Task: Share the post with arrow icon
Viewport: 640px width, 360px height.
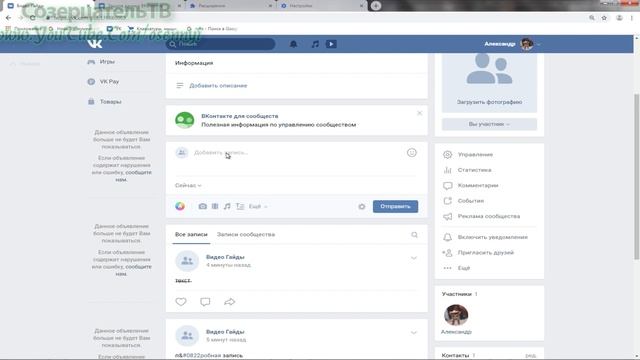Action: 229,302
